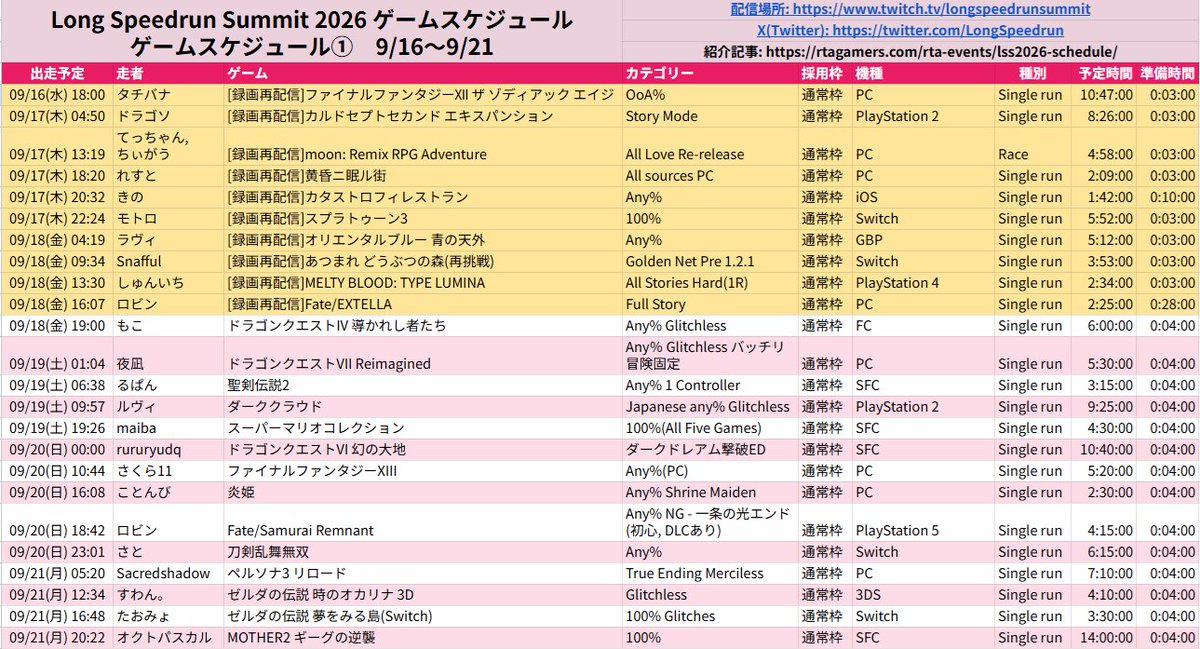
Task: Select the ファイナルファンタジーXIII game cell
Action: pos(422,471)
